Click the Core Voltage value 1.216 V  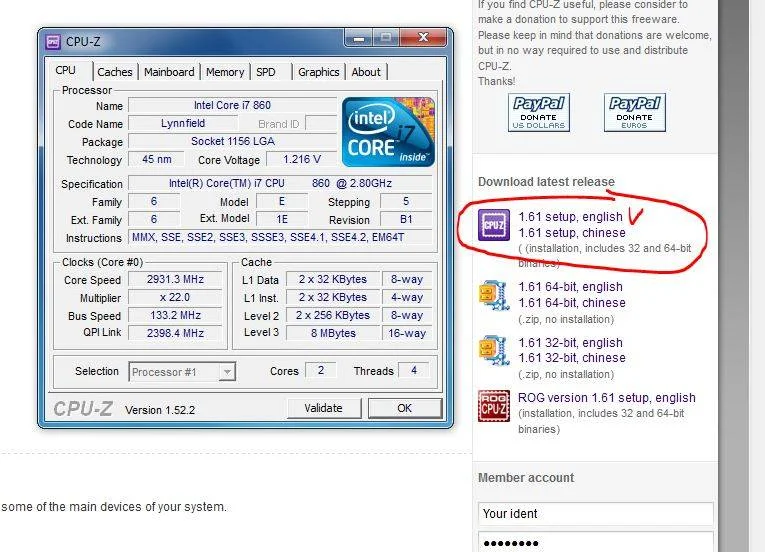[302, 160]
